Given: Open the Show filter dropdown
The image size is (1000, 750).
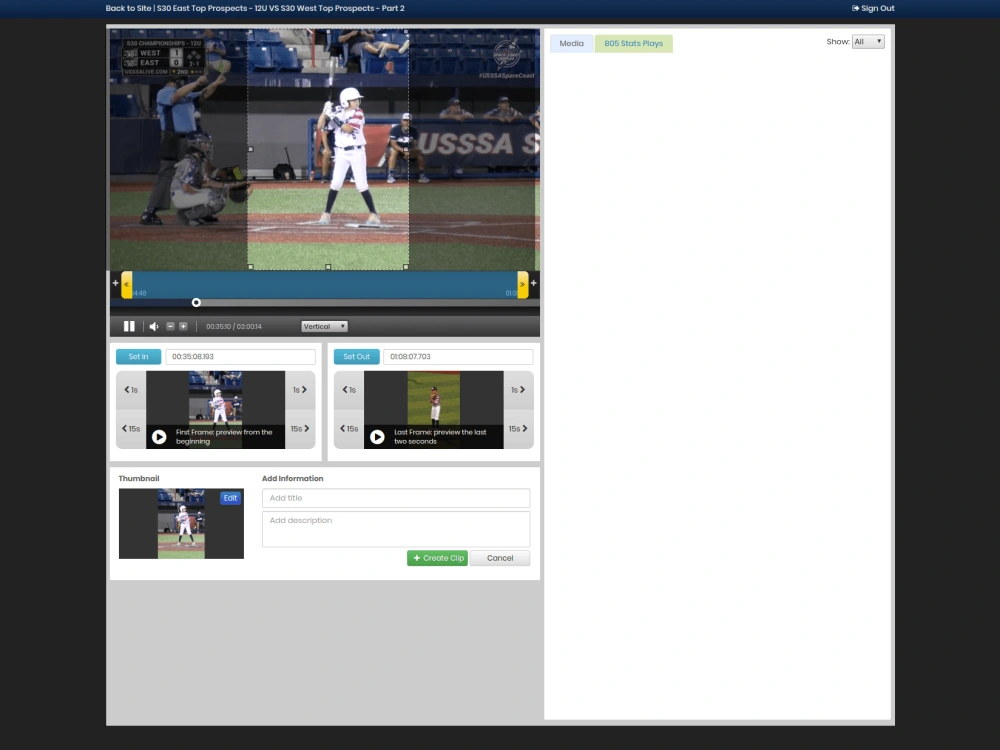Looking at the screenshot, I should pos(868,41).
